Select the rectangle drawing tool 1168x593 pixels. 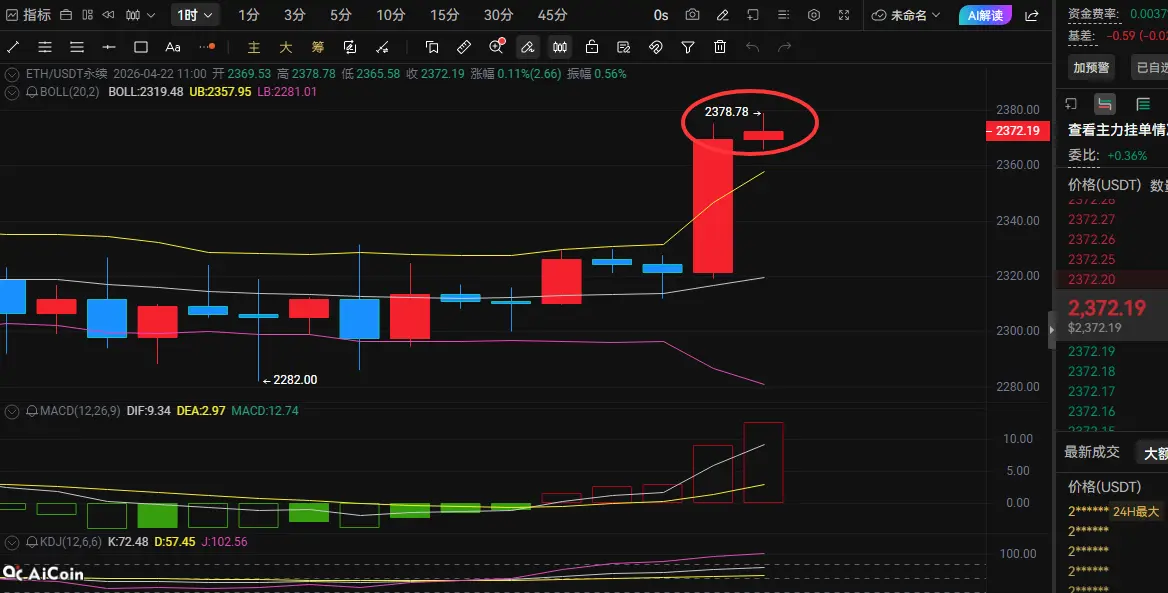[141, 47]
